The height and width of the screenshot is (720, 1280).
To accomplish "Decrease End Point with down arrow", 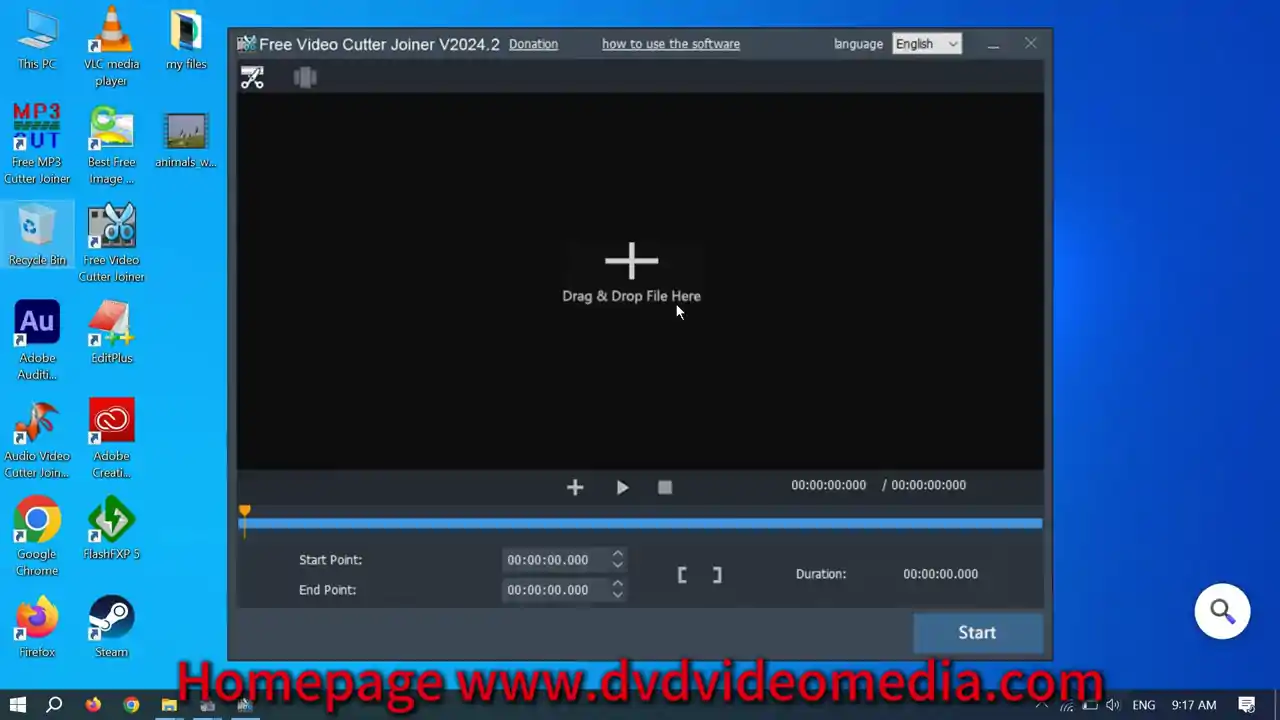I will 617,596.
